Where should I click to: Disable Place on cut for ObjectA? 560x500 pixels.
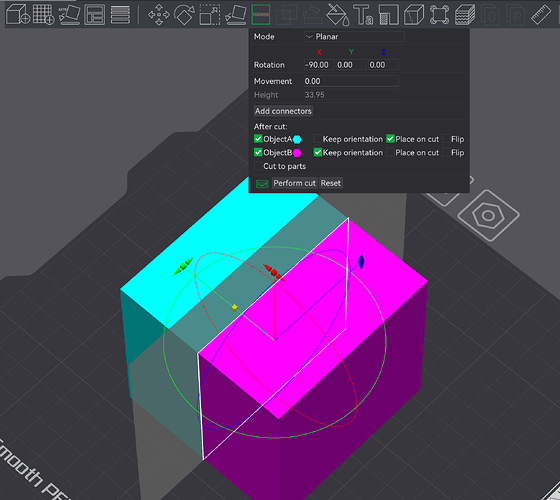coord(390,139)
